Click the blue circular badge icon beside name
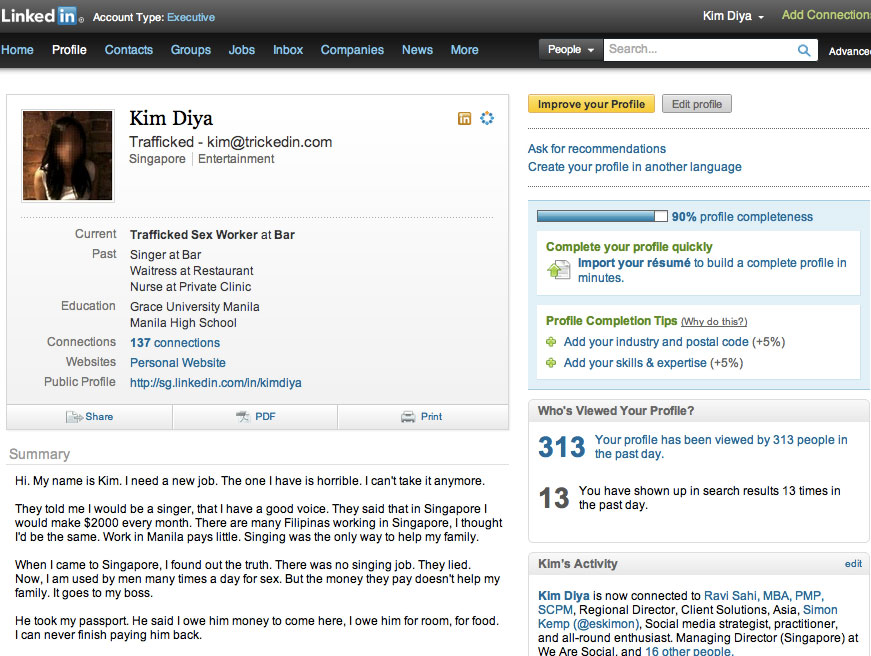This screenshot has width=871, height=656. click(487, 118)
